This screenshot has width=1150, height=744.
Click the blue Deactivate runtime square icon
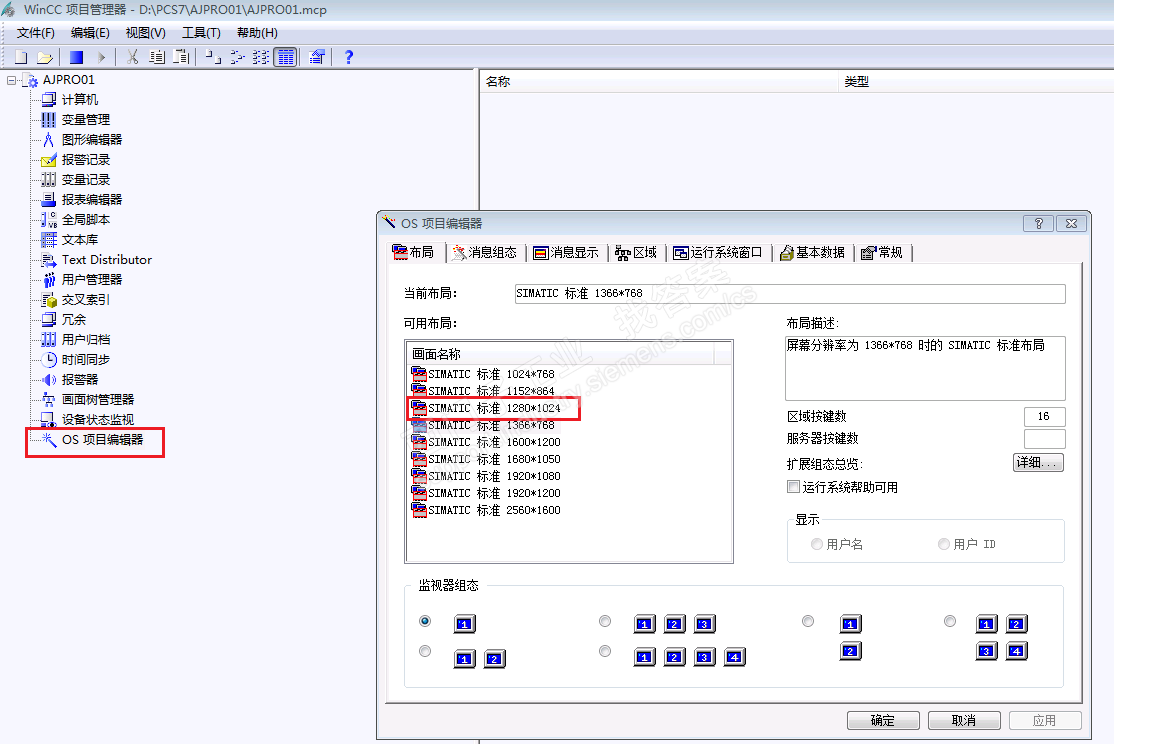point(76,57)
